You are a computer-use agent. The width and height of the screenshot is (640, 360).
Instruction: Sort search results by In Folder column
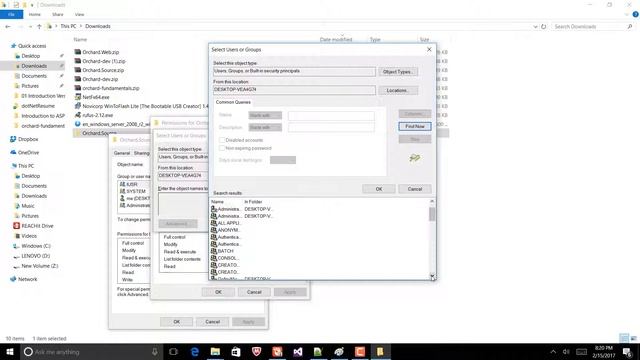tap(253, 202)
